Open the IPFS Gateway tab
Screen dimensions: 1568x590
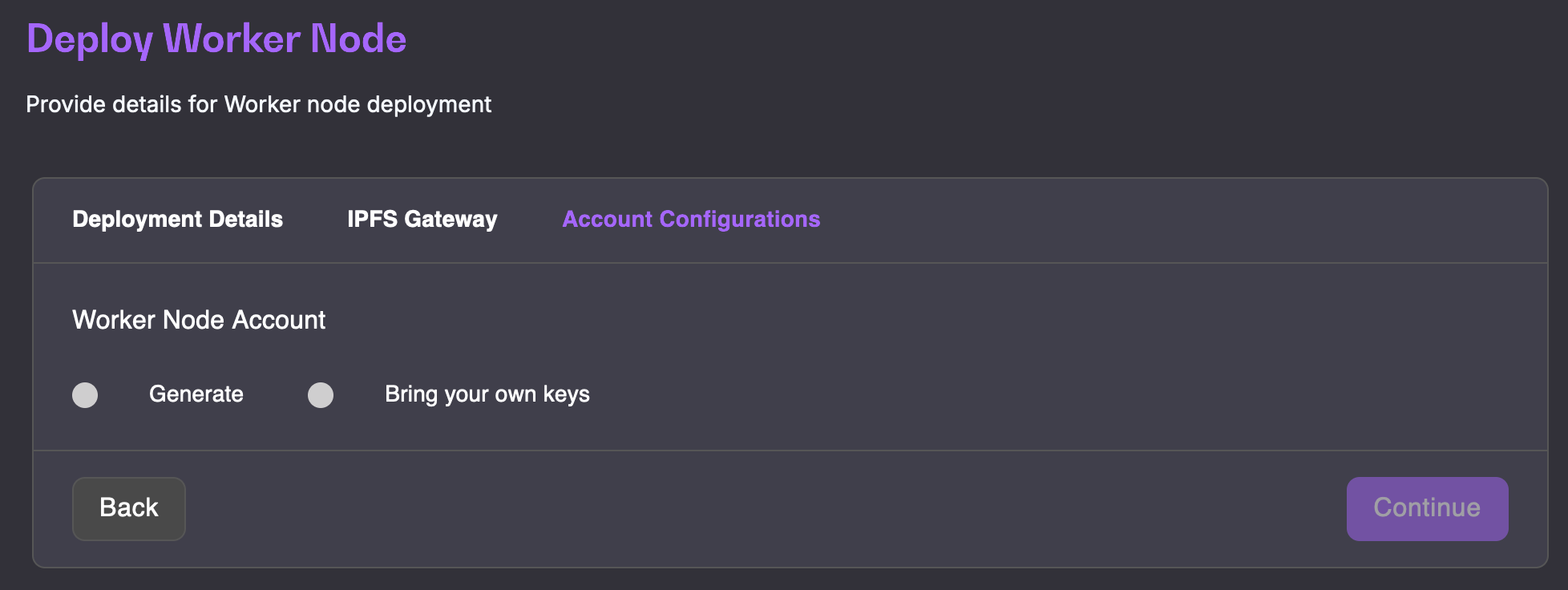422,220
